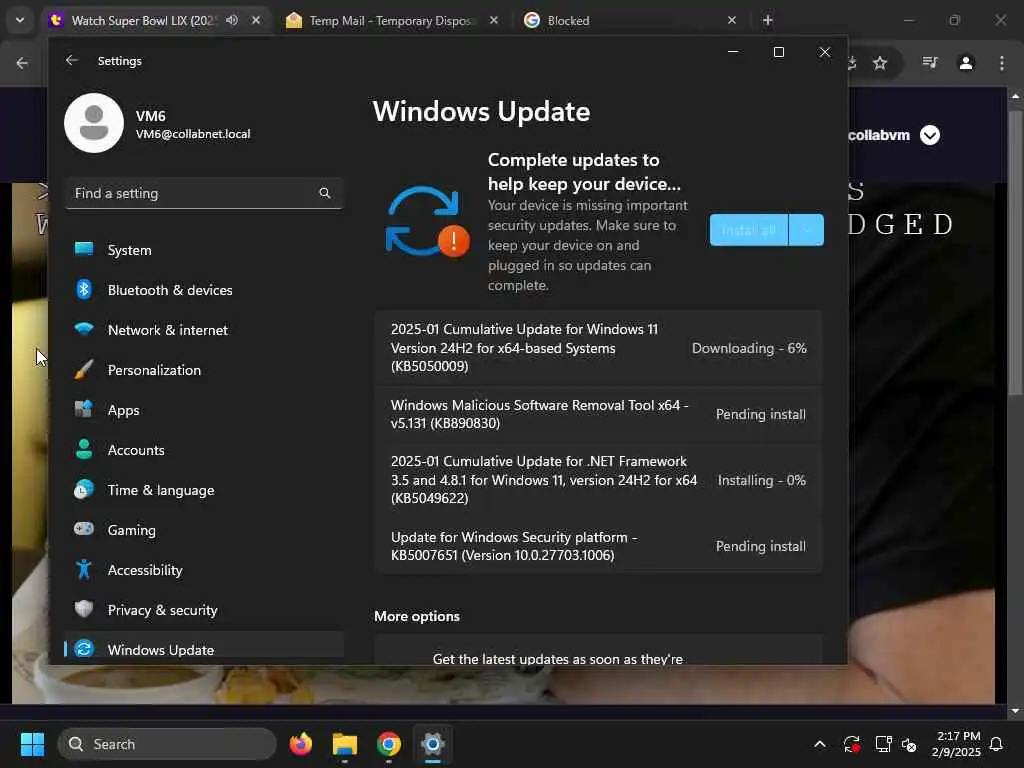Screen dimensions: 1024x768
Task: Open the media control icon in Chrome
Action: pyautogui.click(x=930, y=63)
